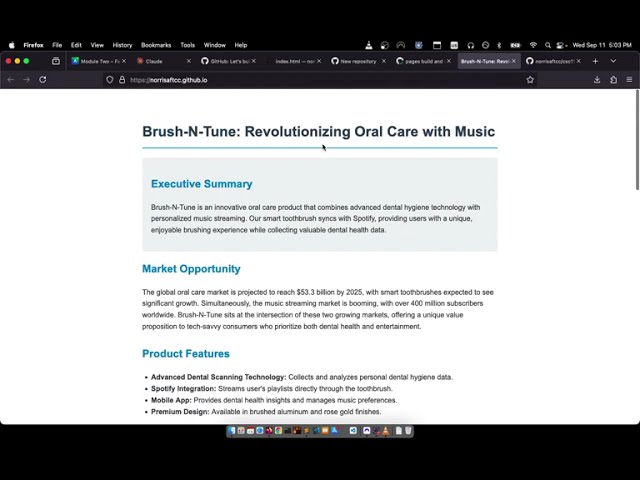The width and height of the screenshot is (640, 480).
Task: Open Launchpad from the Dock
Action: coord(241,431)
